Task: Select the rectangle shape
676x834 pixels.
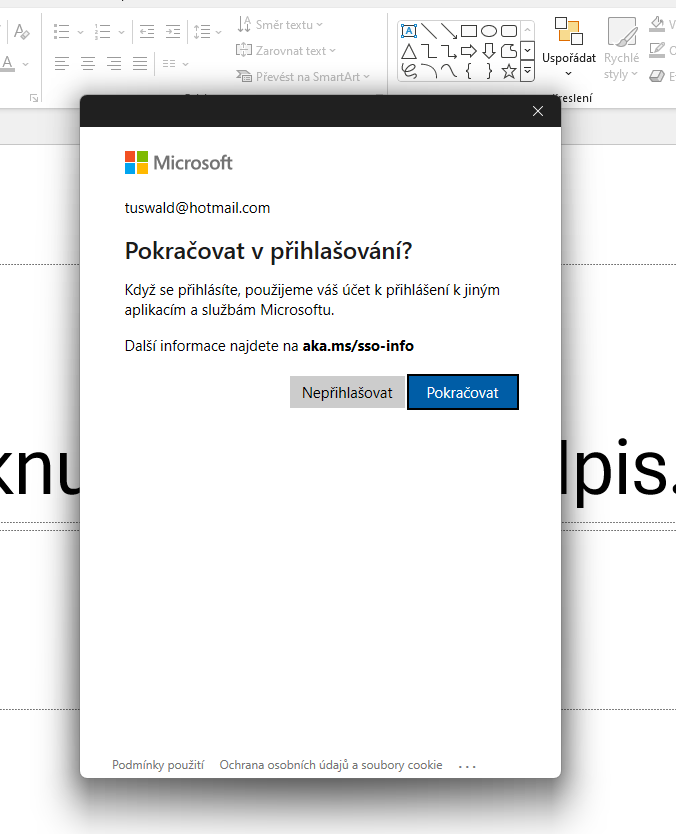Action: coord(469,31)
